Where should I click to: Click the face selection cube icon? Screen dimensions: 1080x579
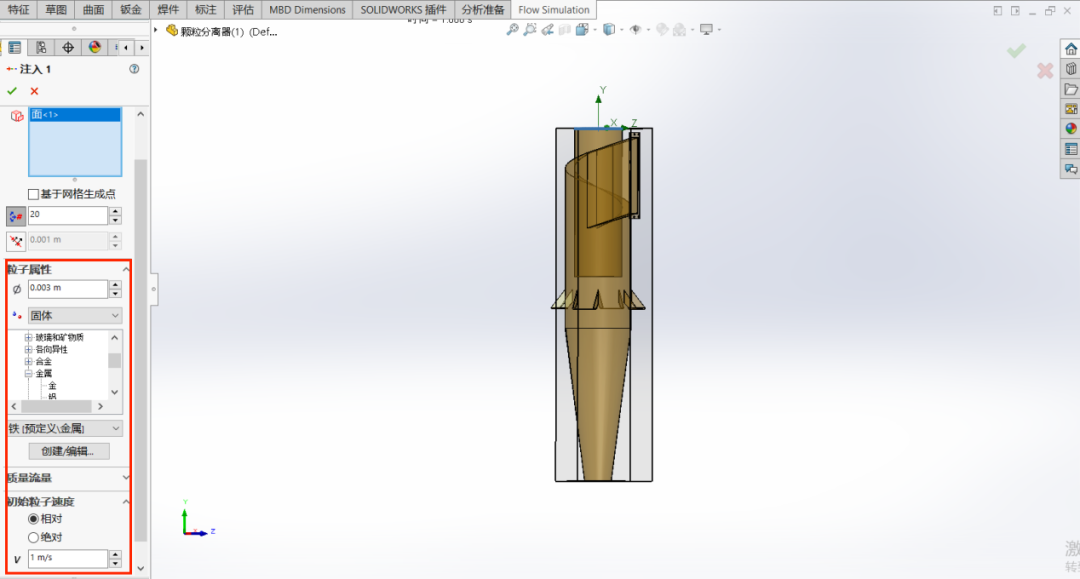point(17,116)
